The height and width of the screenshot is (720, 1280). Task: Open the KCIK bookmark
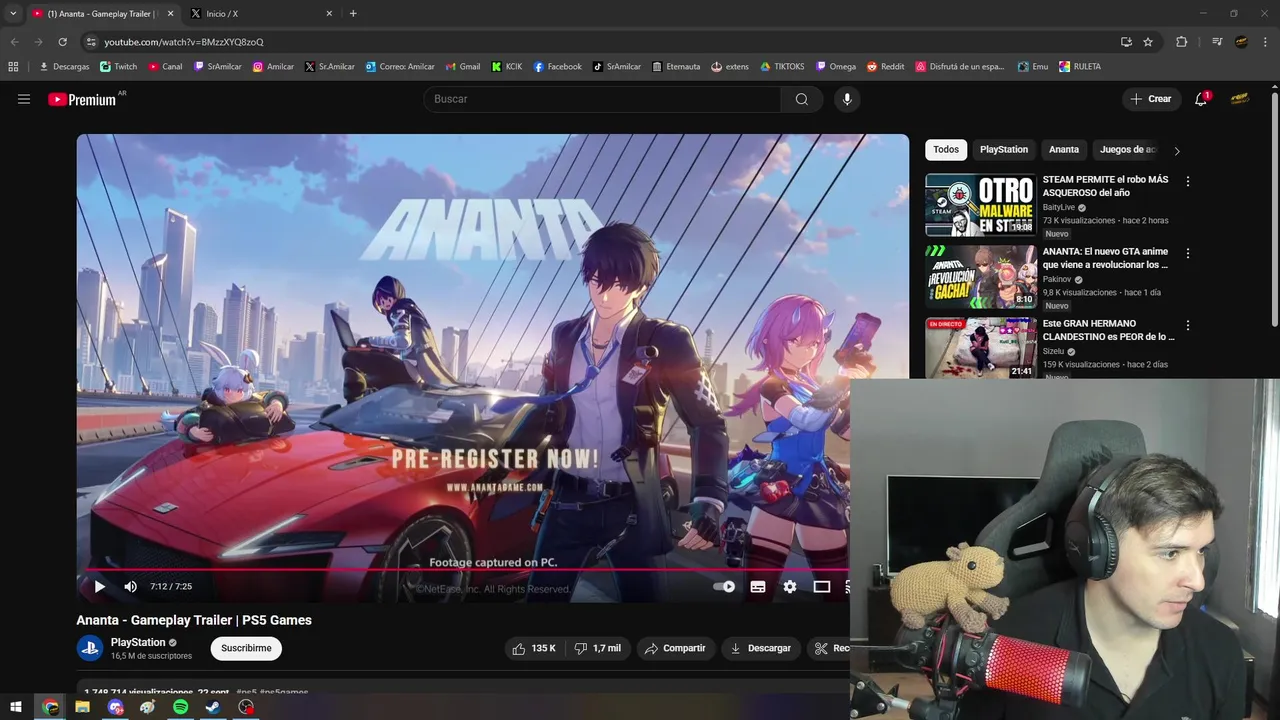[507, 67]
